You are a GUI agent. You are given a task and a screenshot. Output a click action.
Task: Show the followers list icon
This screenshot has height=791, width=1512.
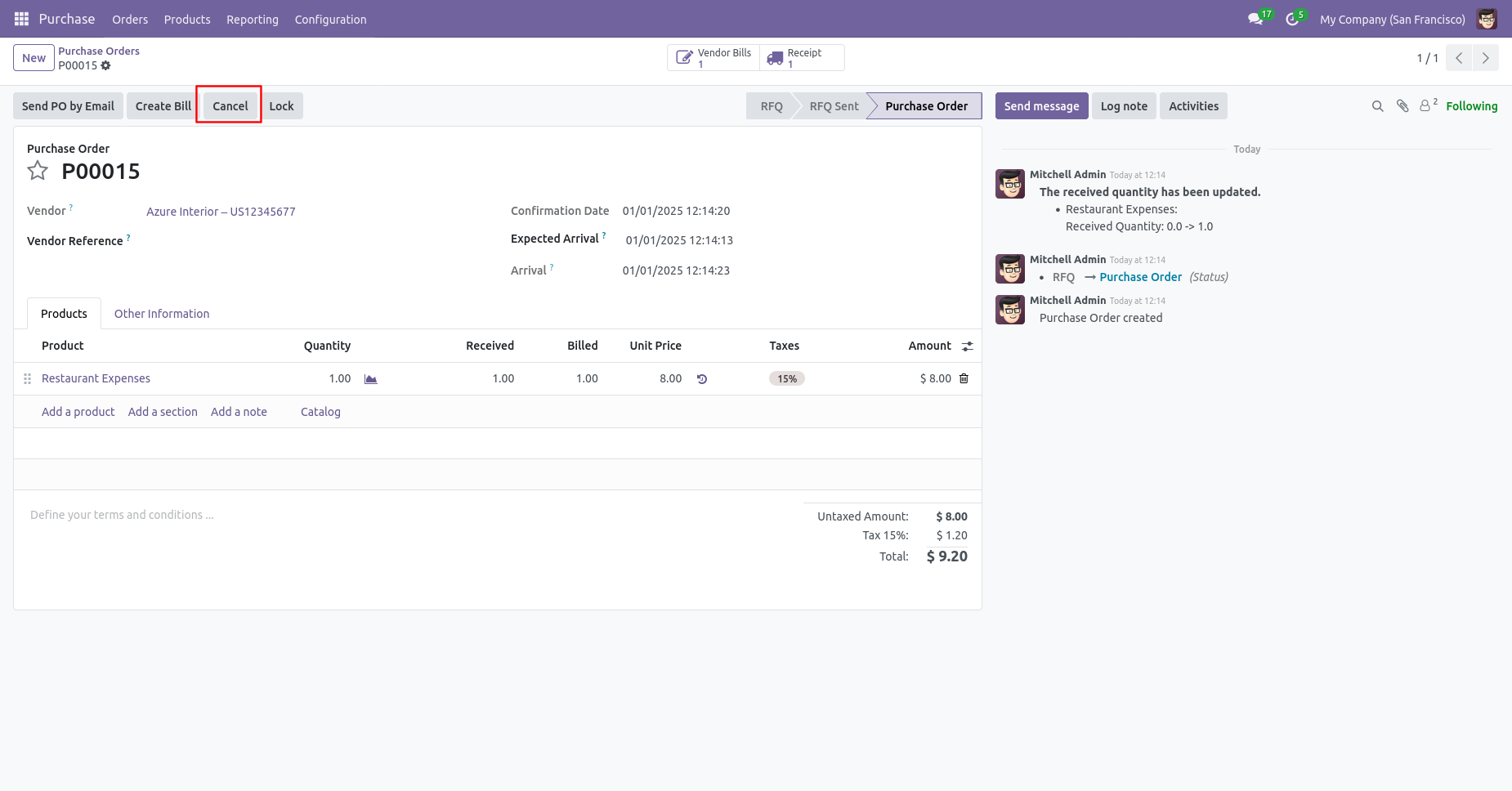click(1428, 105)
